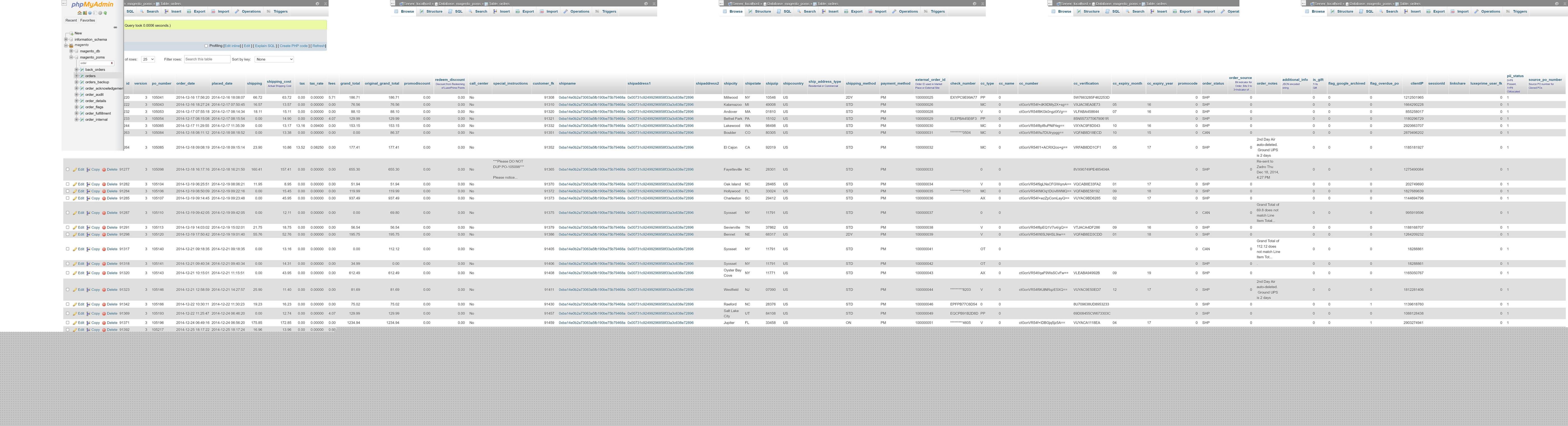
Task: Click the Edit pencil icon for row 91320
Action: (x=75, y=273)
